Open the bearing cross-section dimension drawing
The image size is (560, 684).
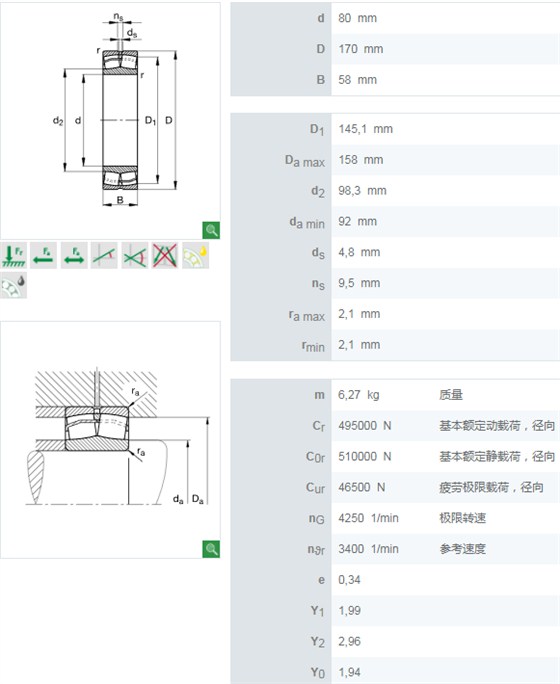coord(110,121)
